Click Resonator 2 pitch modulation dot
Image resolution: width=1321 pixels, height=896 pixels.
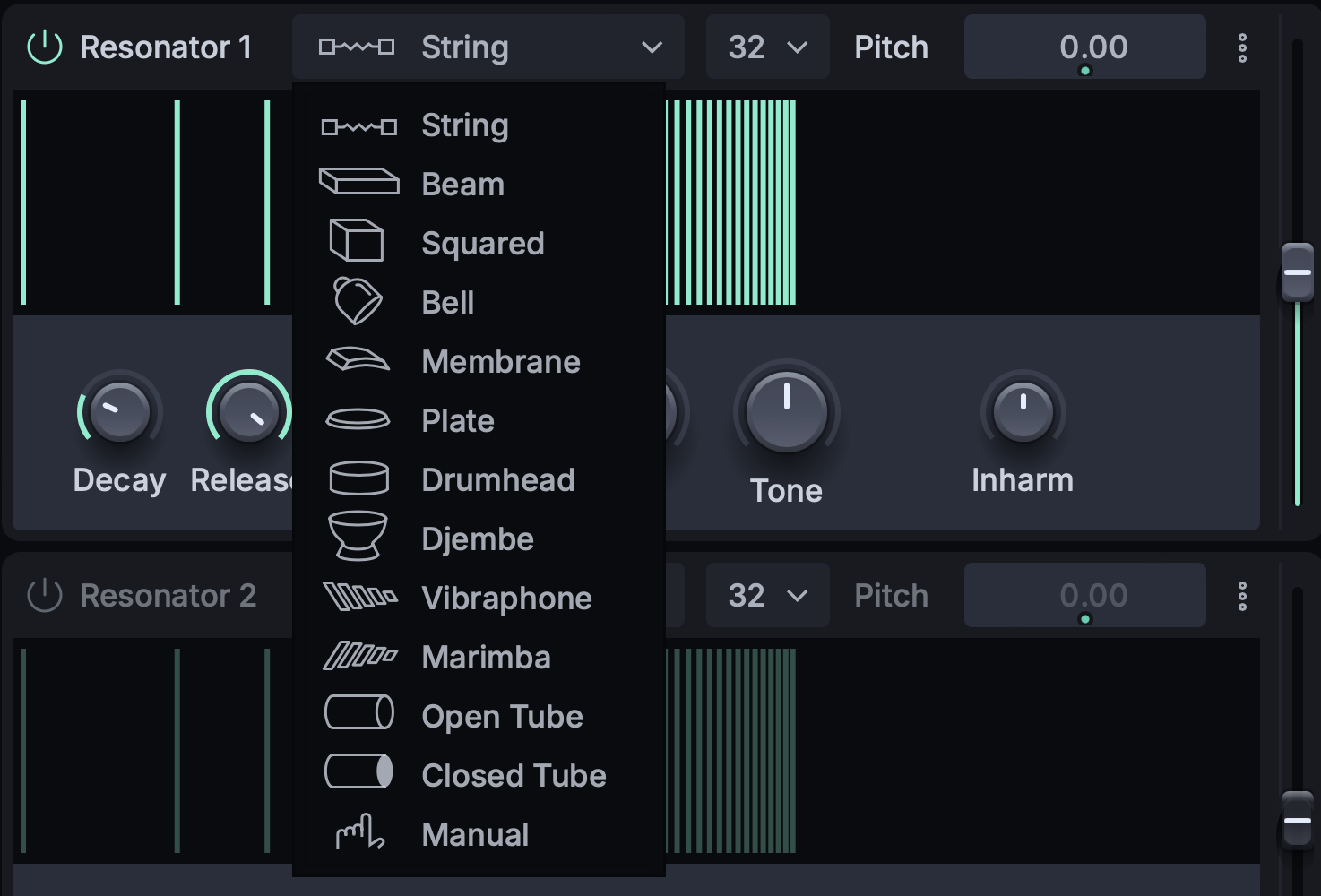pos(1085,619)
